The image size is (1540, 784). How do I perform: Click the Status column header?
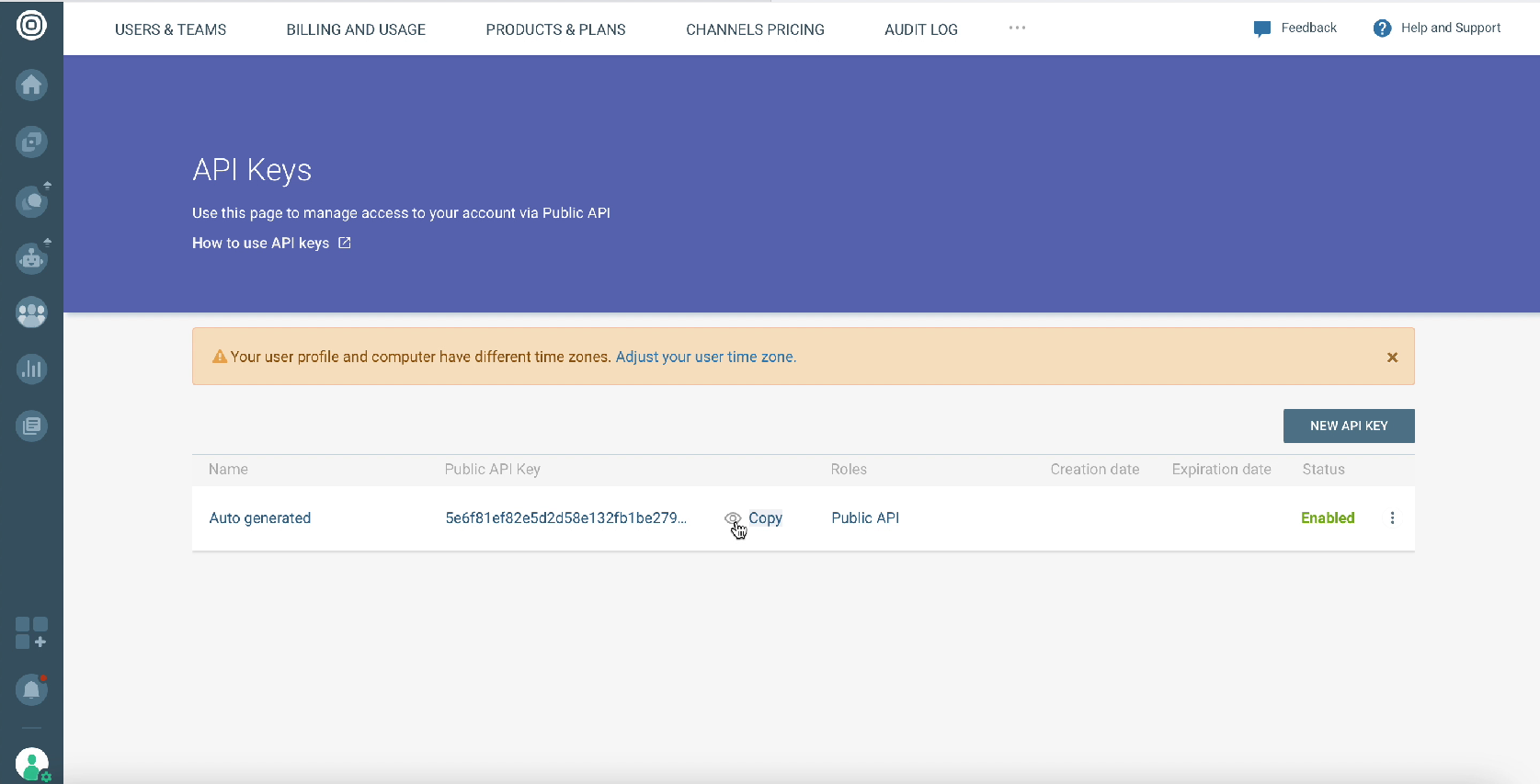(x=1324, y=470)
